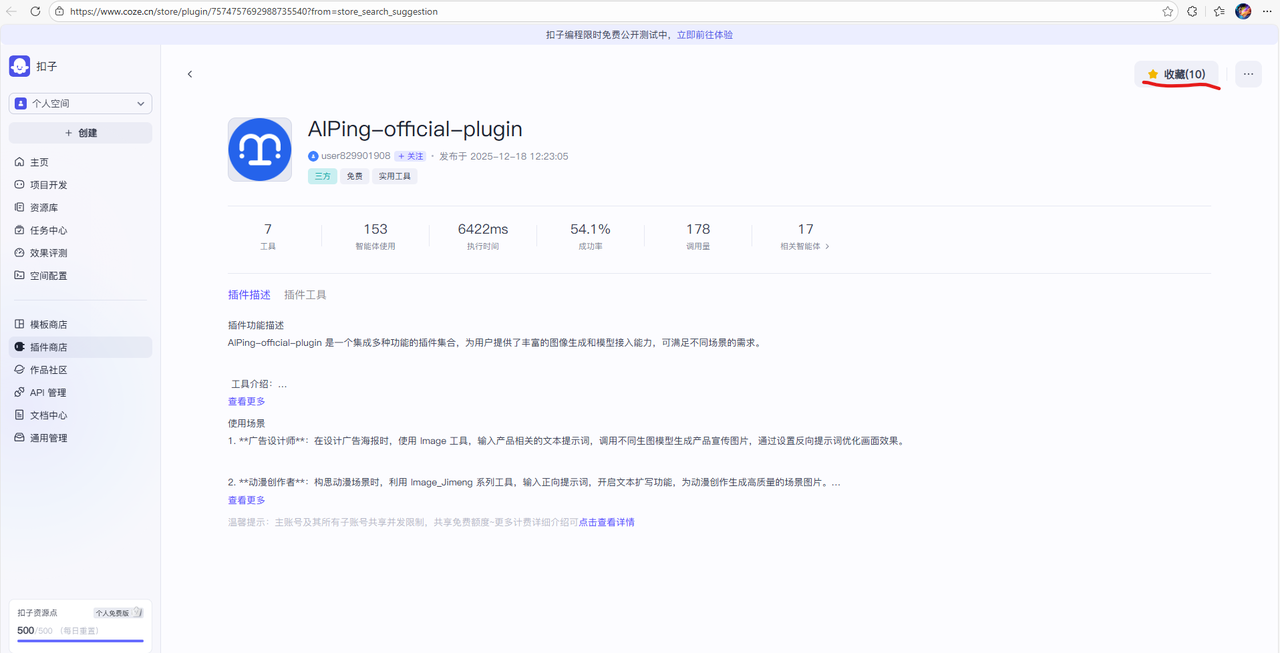1280x653 pixels.
Task: Click the AIPing plugin logo image
Action: click(260, 149)
